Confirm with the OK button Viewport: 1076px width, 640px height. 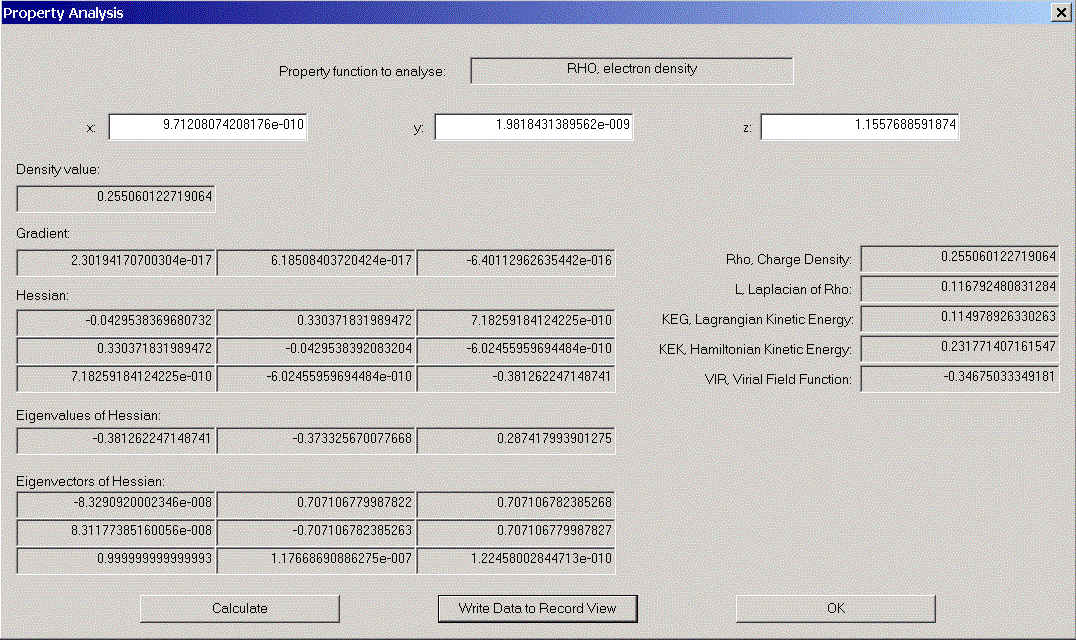click(836, 608)
